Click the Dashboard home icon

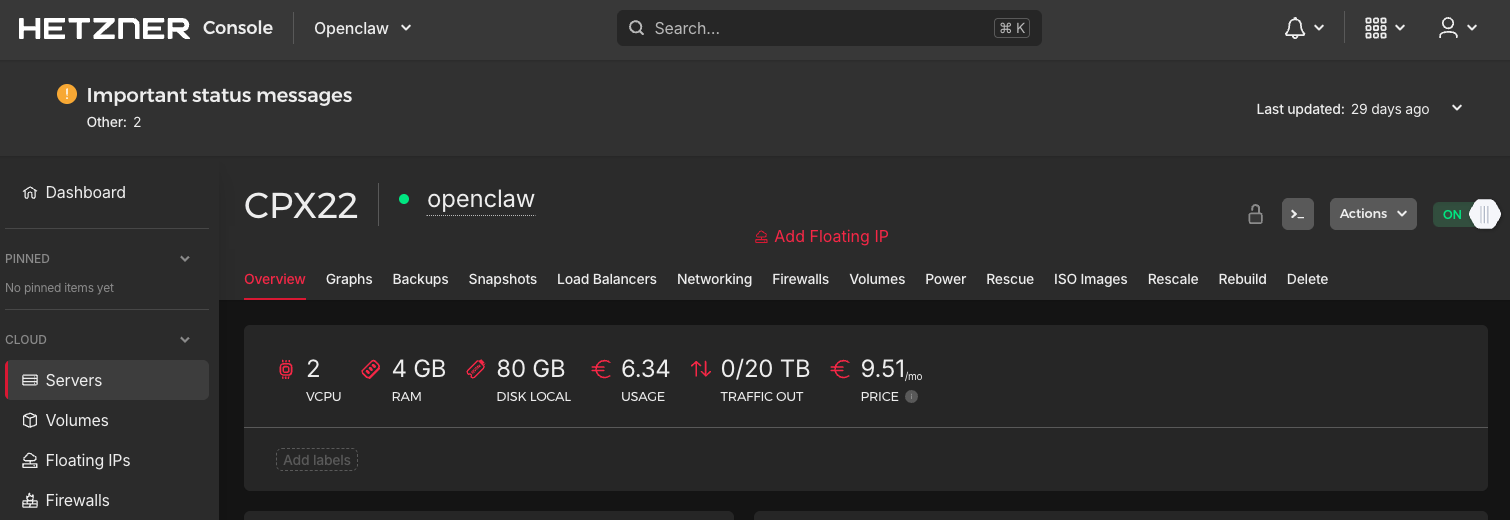coord(30,192)
